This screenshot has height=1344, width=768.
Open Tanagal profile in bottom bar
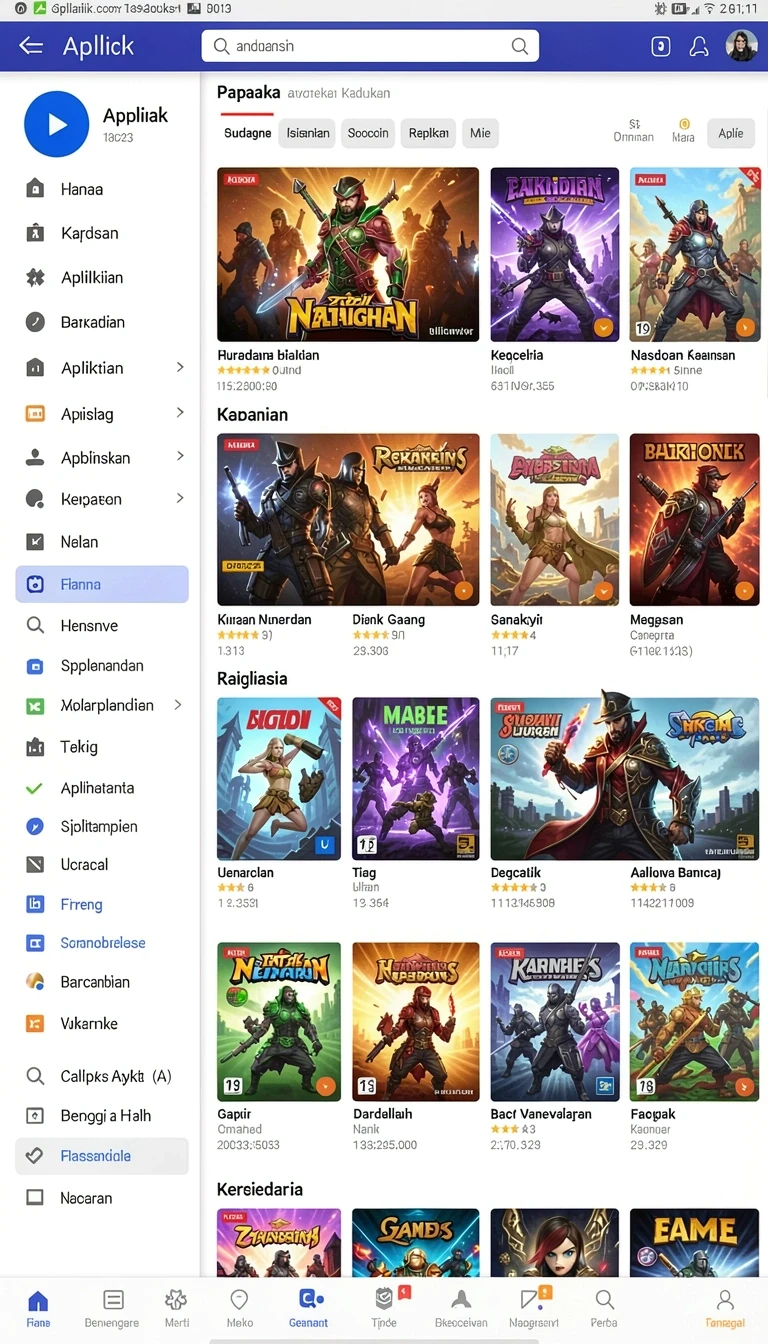click(725, 1308)
